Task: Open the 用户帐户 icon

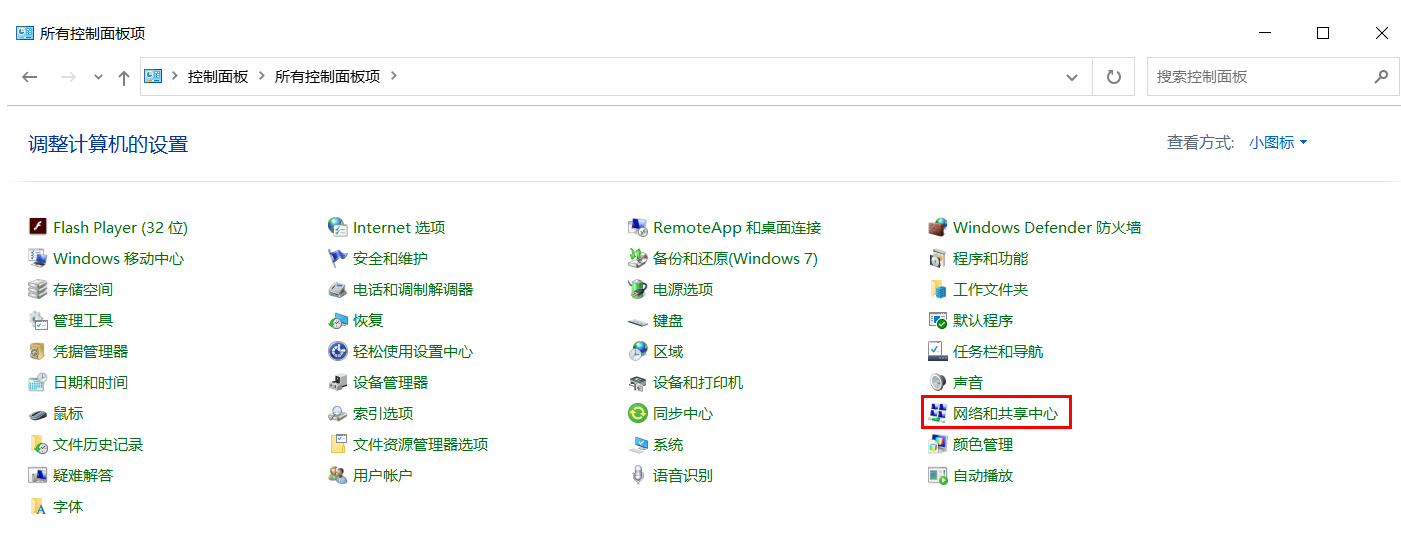Action: click(x=338, y=475)
